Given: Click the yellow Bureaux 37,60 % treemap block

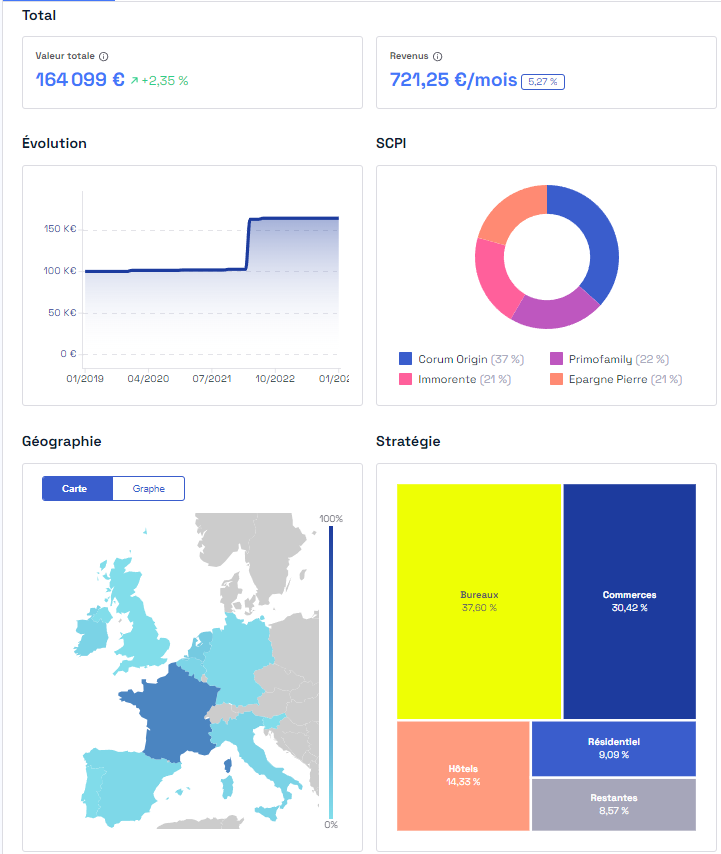Looking at the screenshot, I should click(x=479, y=601).
